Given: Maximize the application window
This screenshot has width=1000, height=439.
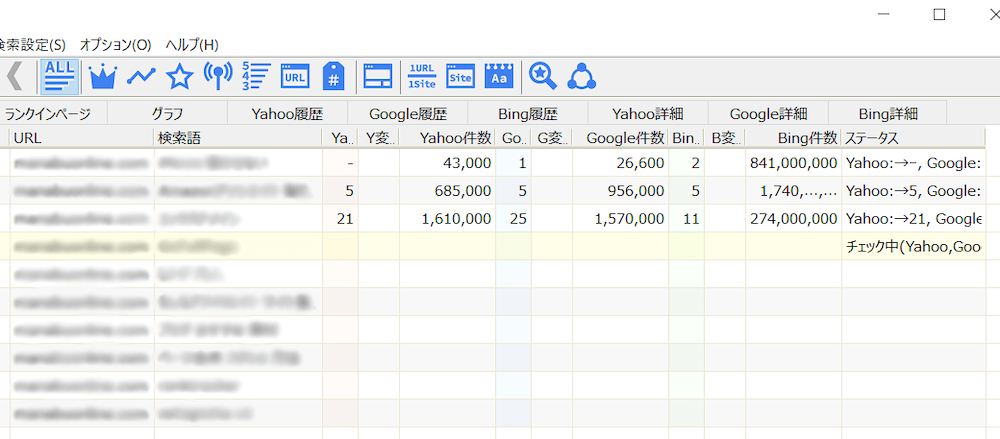Looking at the screenshot, I should (x=939, y=15).
